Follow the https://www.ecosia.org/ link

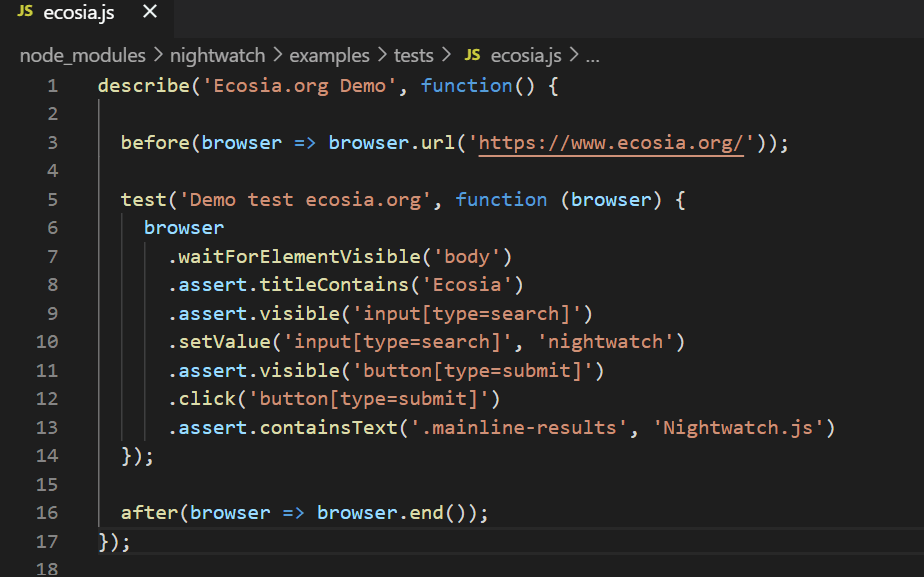tap(610, 142)
